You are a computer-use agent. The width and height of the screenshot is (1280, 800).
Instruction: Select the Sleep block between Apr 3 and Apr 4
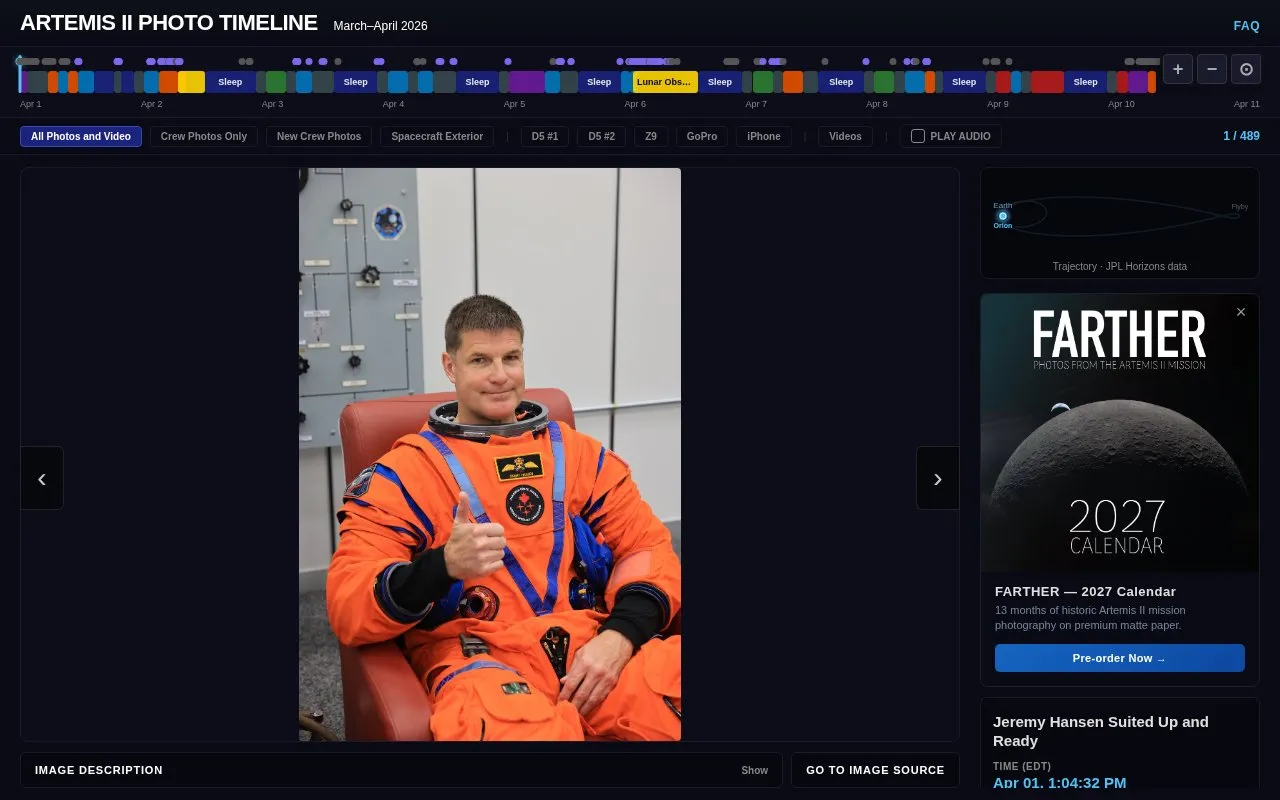356,82
